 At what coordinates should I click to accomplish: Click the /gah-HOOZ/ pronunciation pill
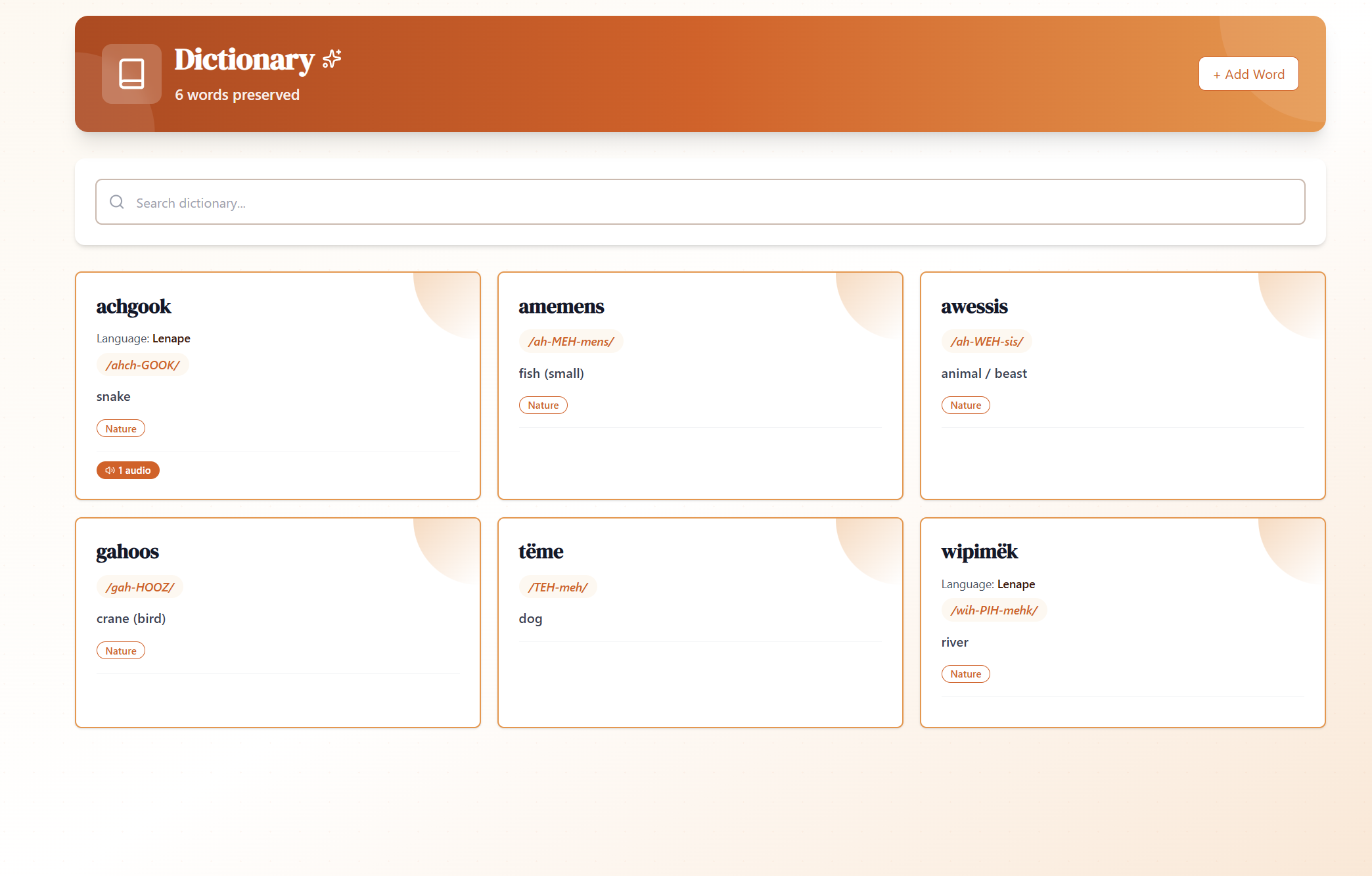tap(139, 586)
